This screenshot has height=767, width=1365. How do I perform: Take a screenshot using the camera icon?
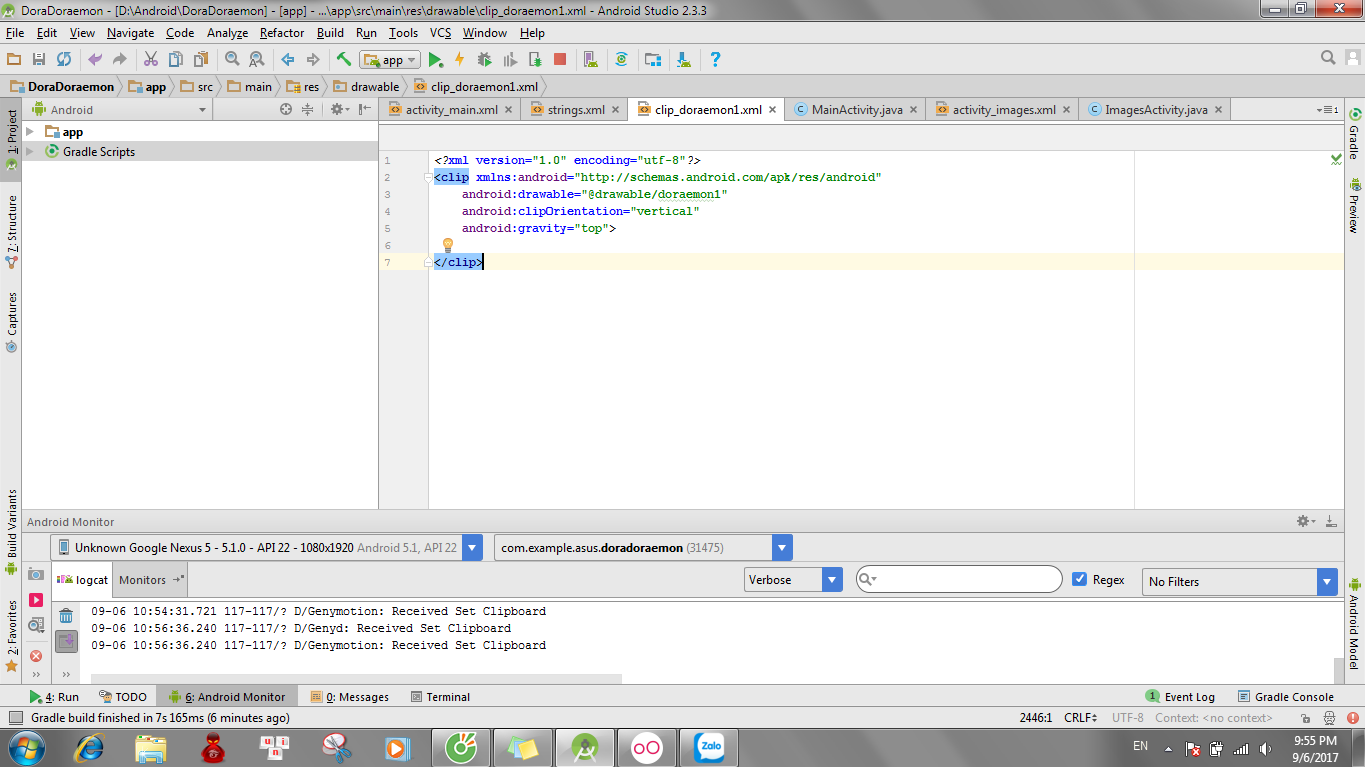[36, 574]
